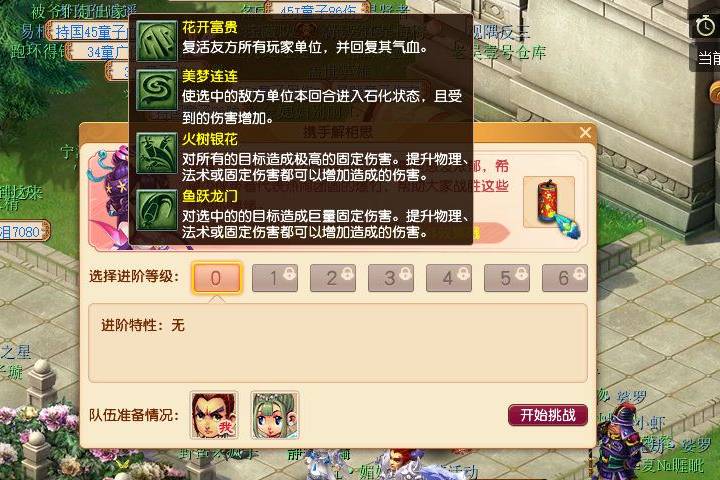720x480 pixels.
Task: Pick locked advancement level 6
Action: point(565,278)
